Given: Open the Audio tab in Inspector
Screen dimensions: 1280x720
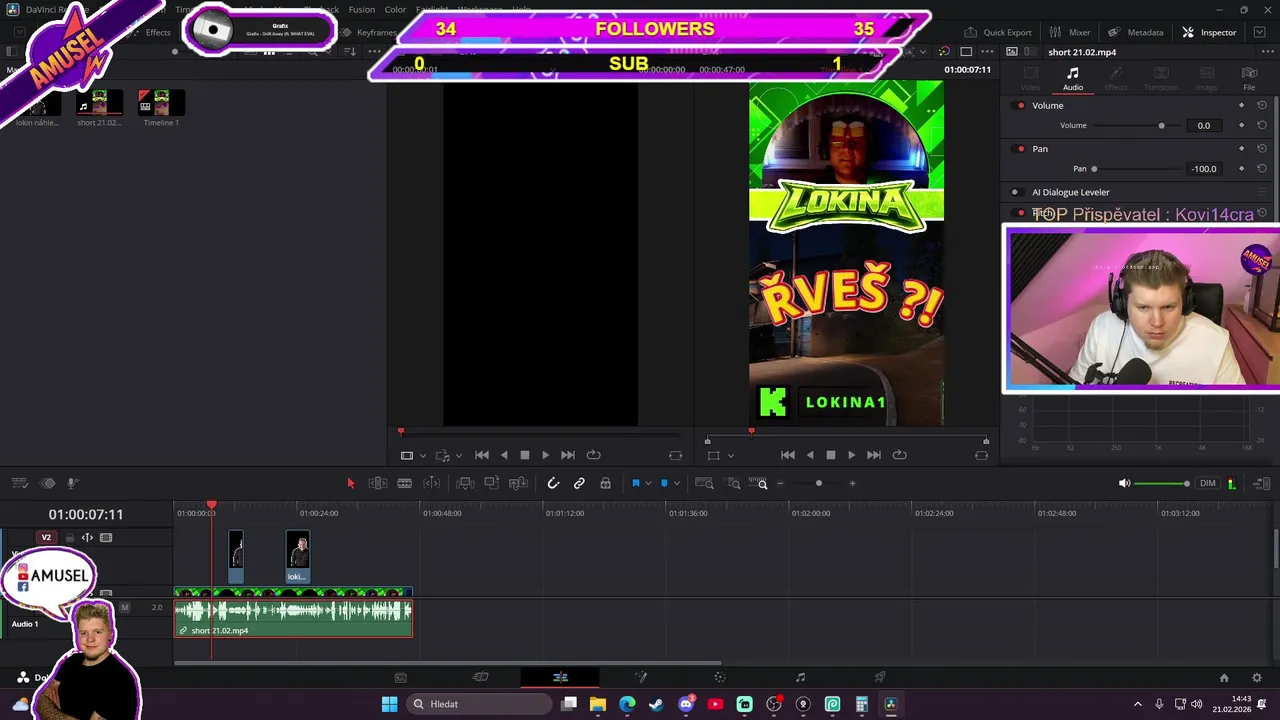Looking at the screenshot, I should (1072, 78).
